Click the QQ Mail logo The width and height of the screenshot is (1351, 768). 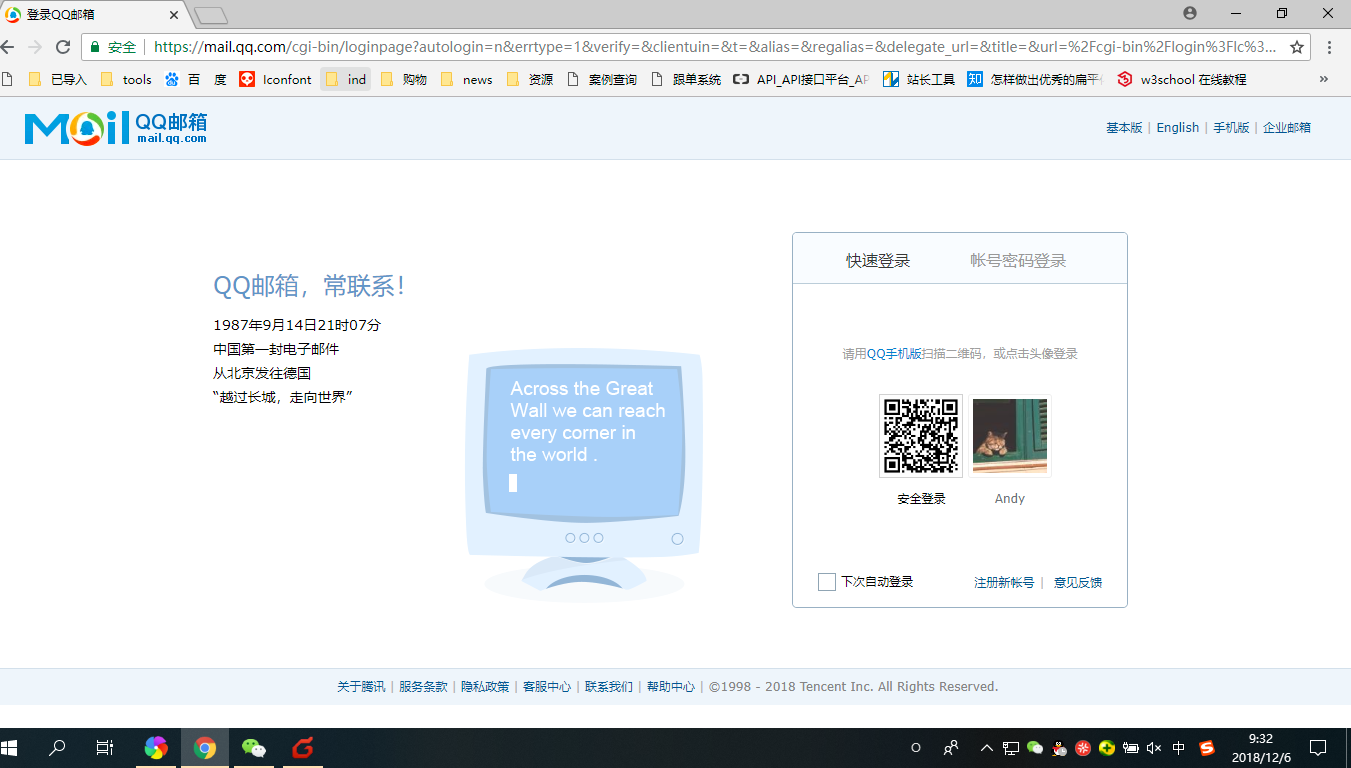116,127
